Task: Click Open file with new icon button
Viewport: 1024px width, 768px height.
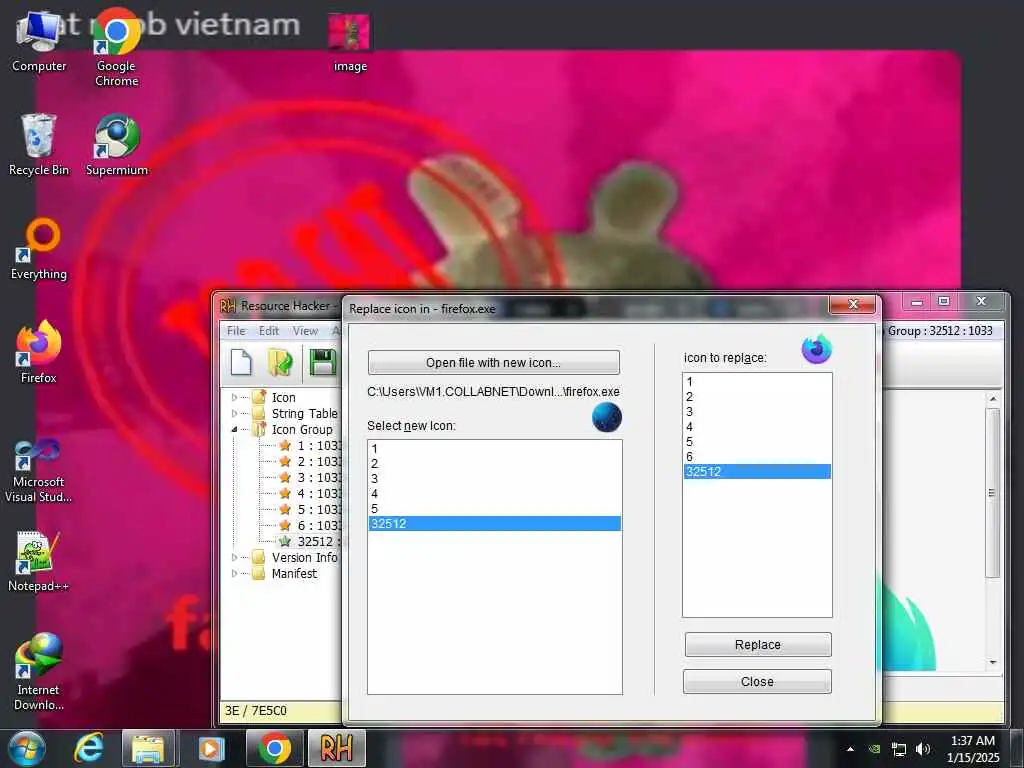Action: [494, 362]
